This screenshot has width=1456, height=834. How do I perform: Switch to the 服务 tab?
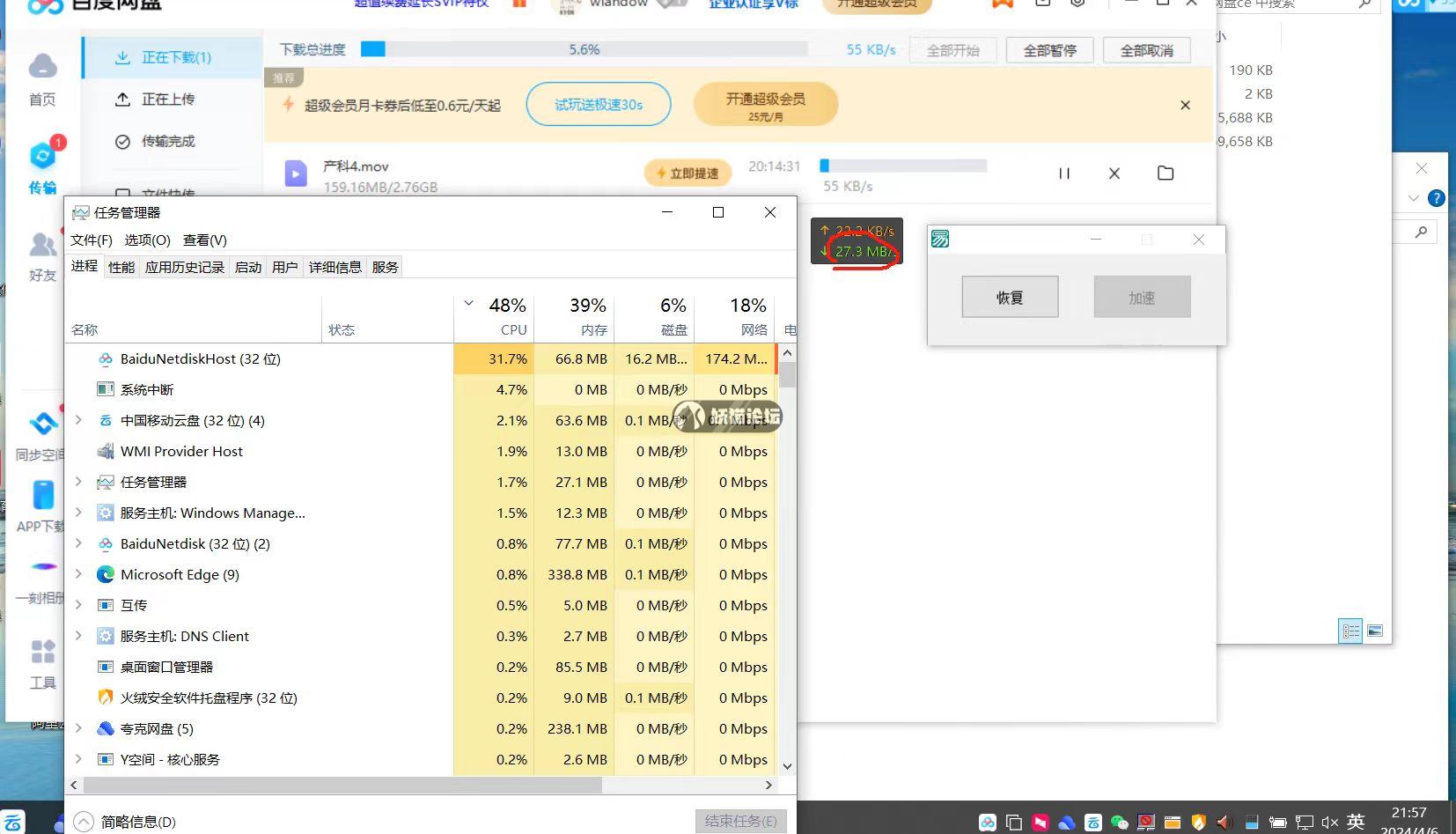click(x=386, y=267)
